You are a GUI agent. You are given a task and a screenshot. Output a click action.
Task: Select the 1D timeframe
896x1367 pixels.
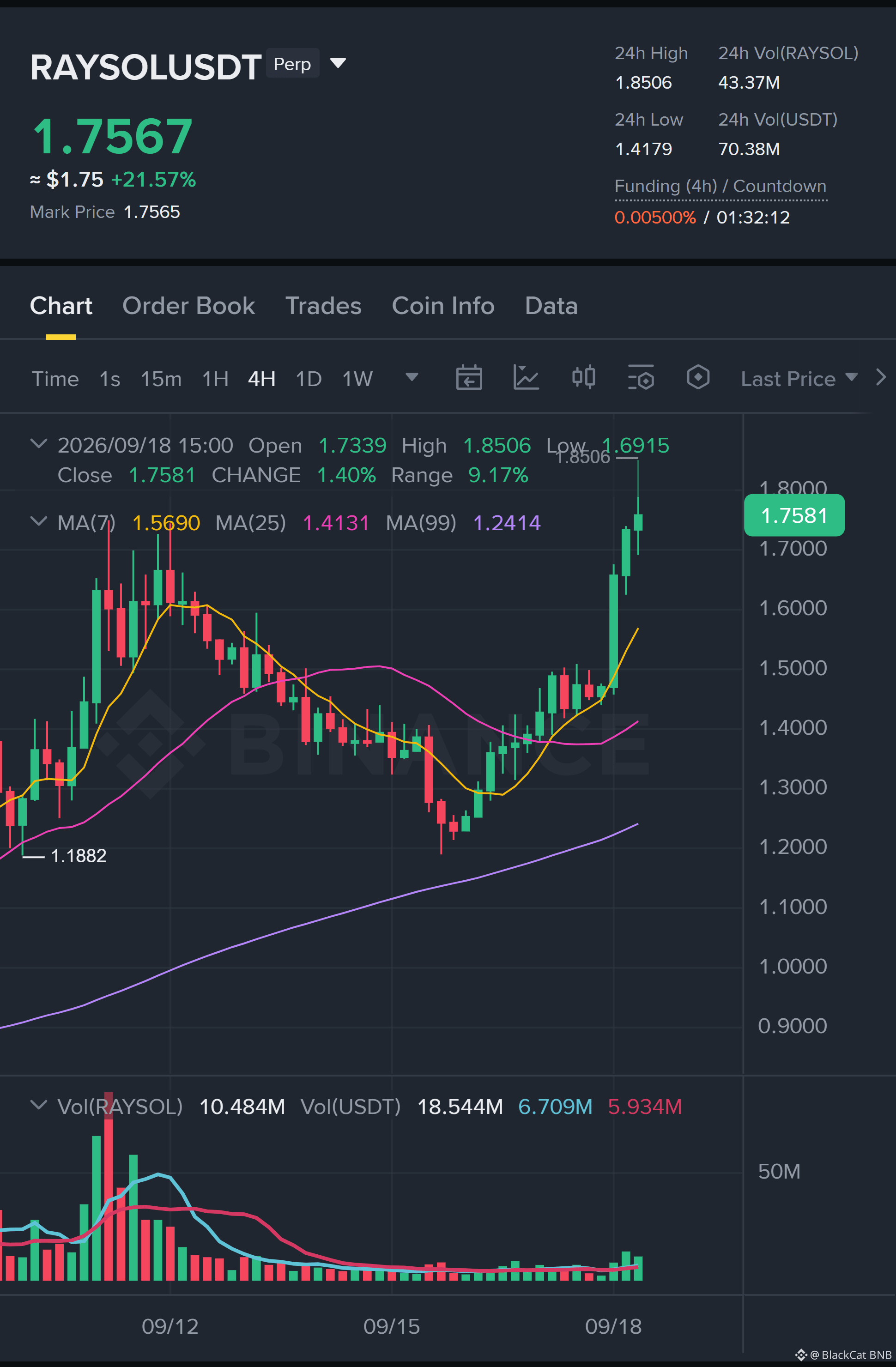(x=309, y=379)
